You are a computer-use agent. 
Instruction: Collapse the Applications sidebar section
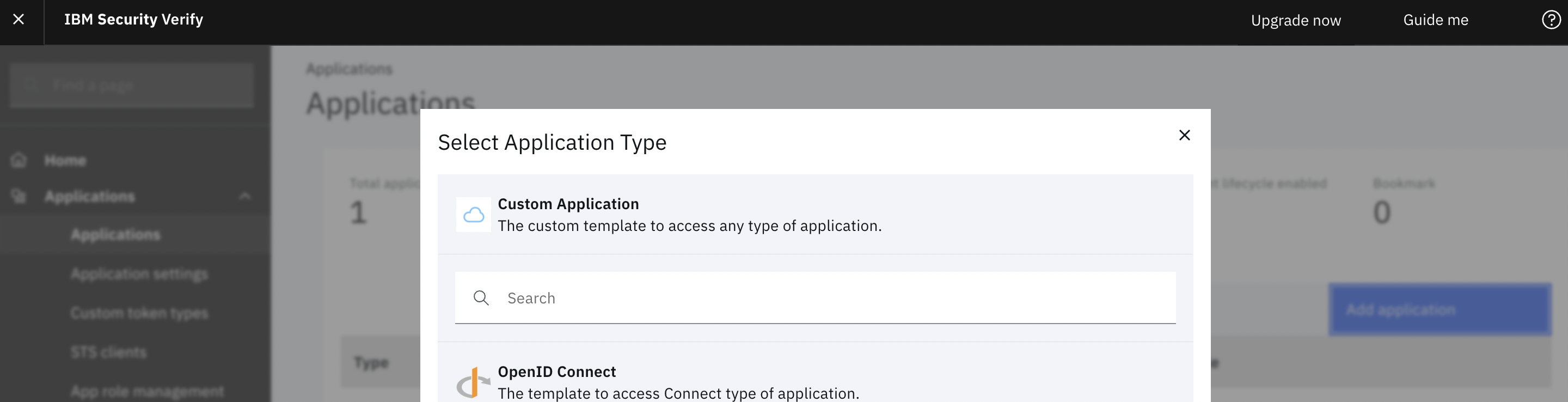coord(244,196)
